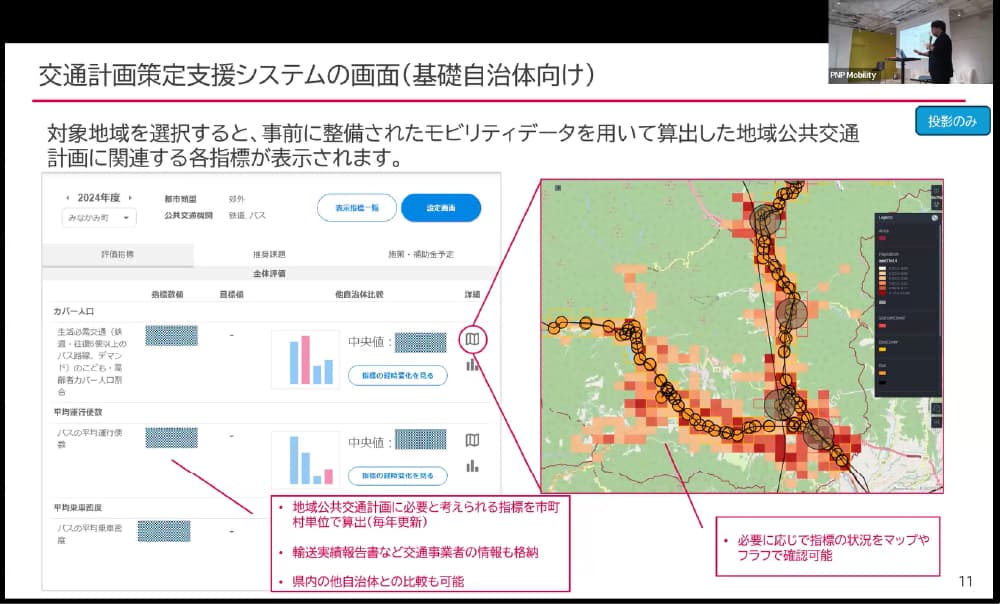
Task: Open the みなかみ町 municipality dropdown
Action: pyautogui.click(x=100, y=217)
